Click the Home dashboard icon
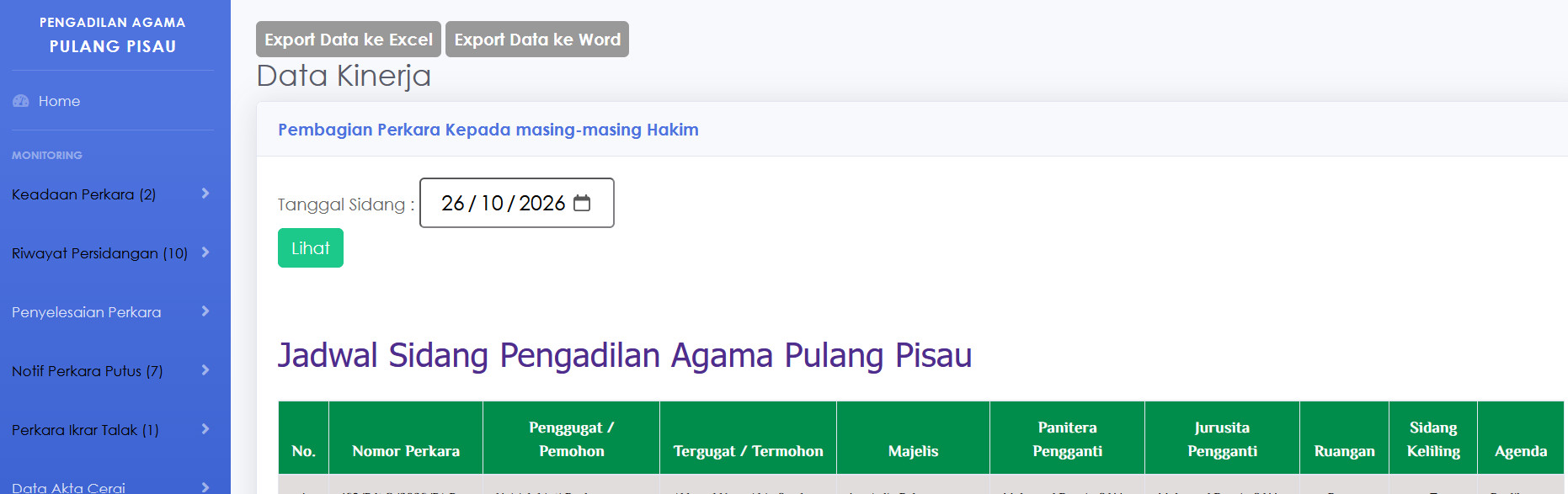The width and height of the screenshot is (1568, 494). [21, 101]
